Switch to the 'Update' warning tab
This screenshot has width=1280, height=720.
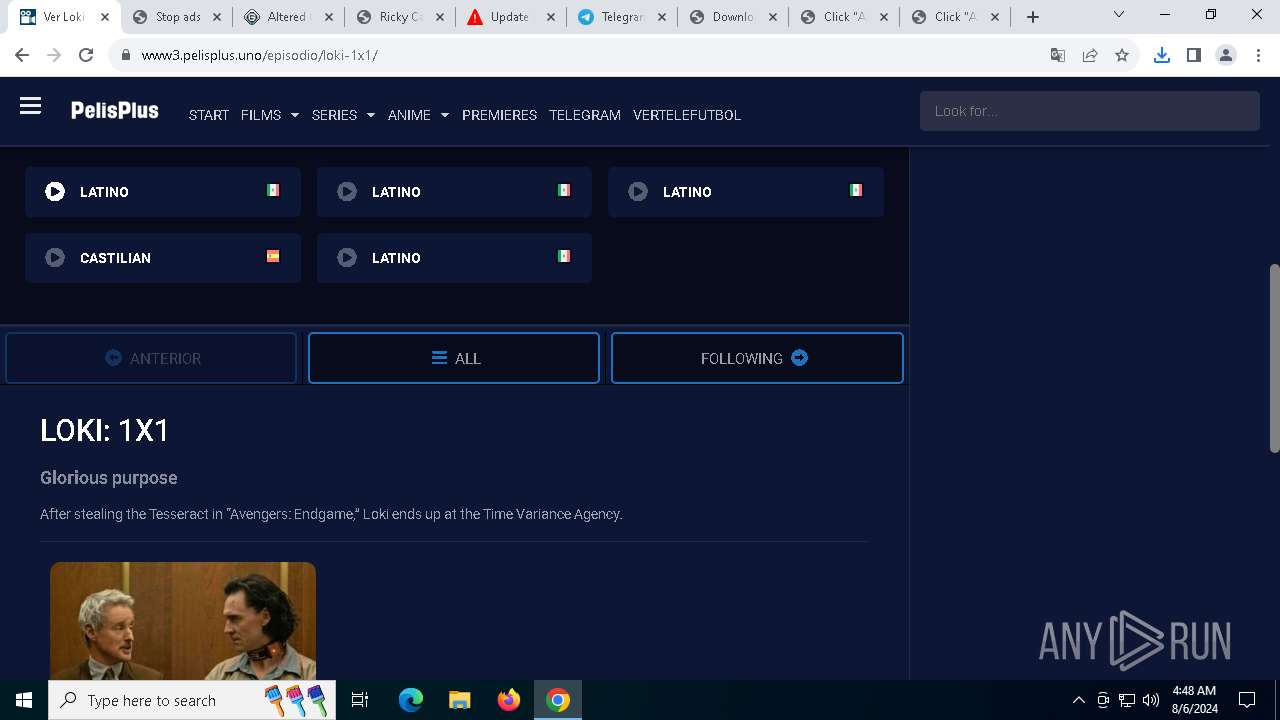[x=513, y=17]
